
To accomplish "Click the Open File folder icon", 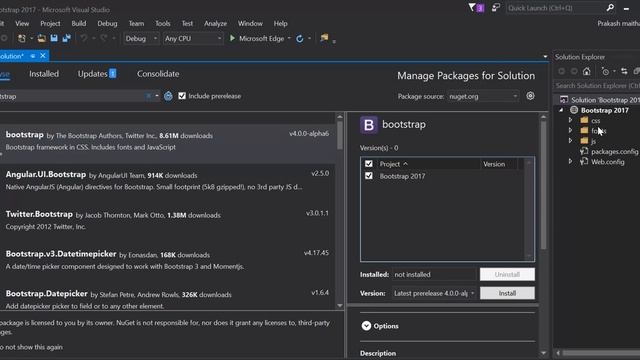I will (x=41, y=38).
